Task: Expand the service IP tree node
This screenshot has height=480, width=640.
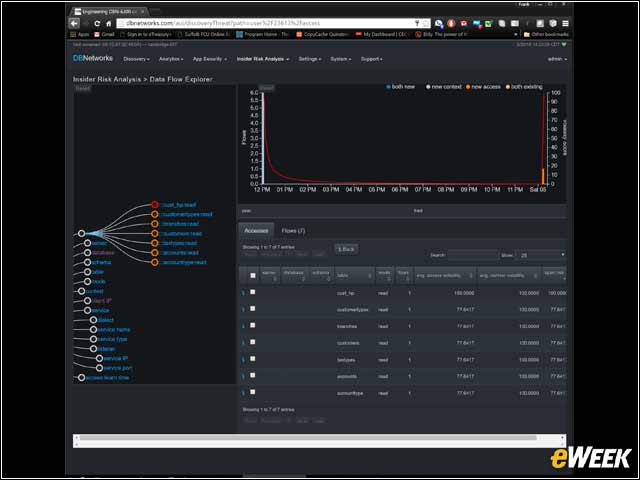Action: pos(99,358)
